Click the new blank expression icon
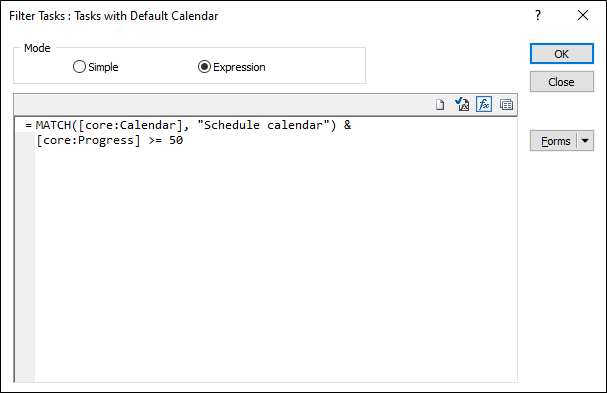The height and width of the screenshot is (393, 607). click(440, 105)
